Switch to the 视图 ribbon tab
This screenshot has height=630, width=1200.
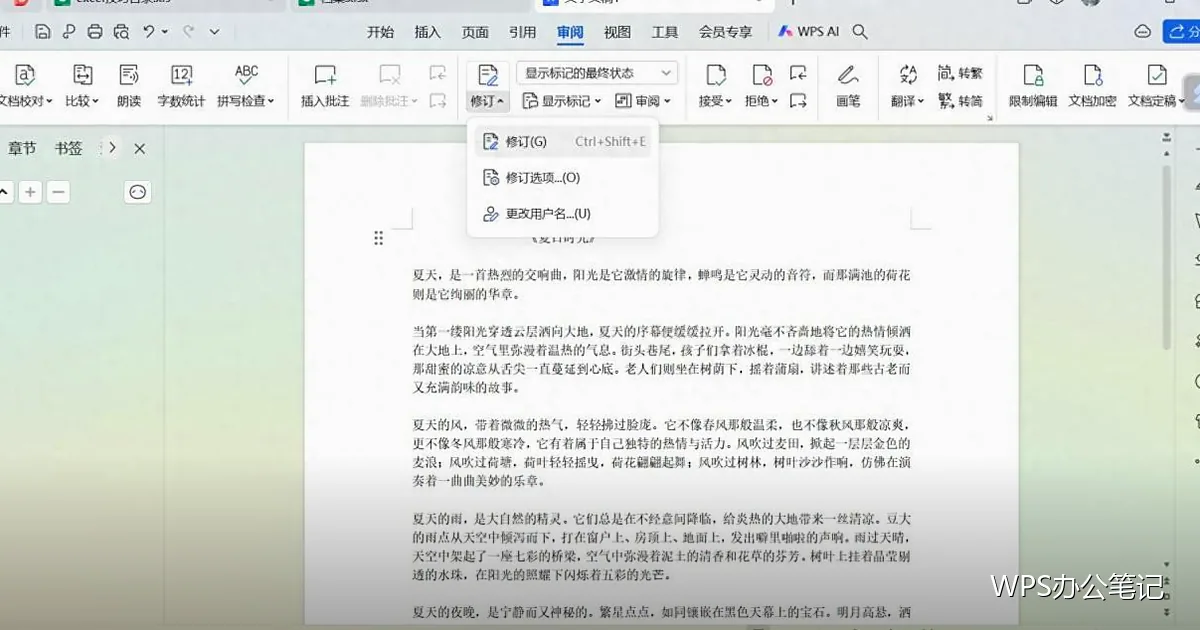618,32
